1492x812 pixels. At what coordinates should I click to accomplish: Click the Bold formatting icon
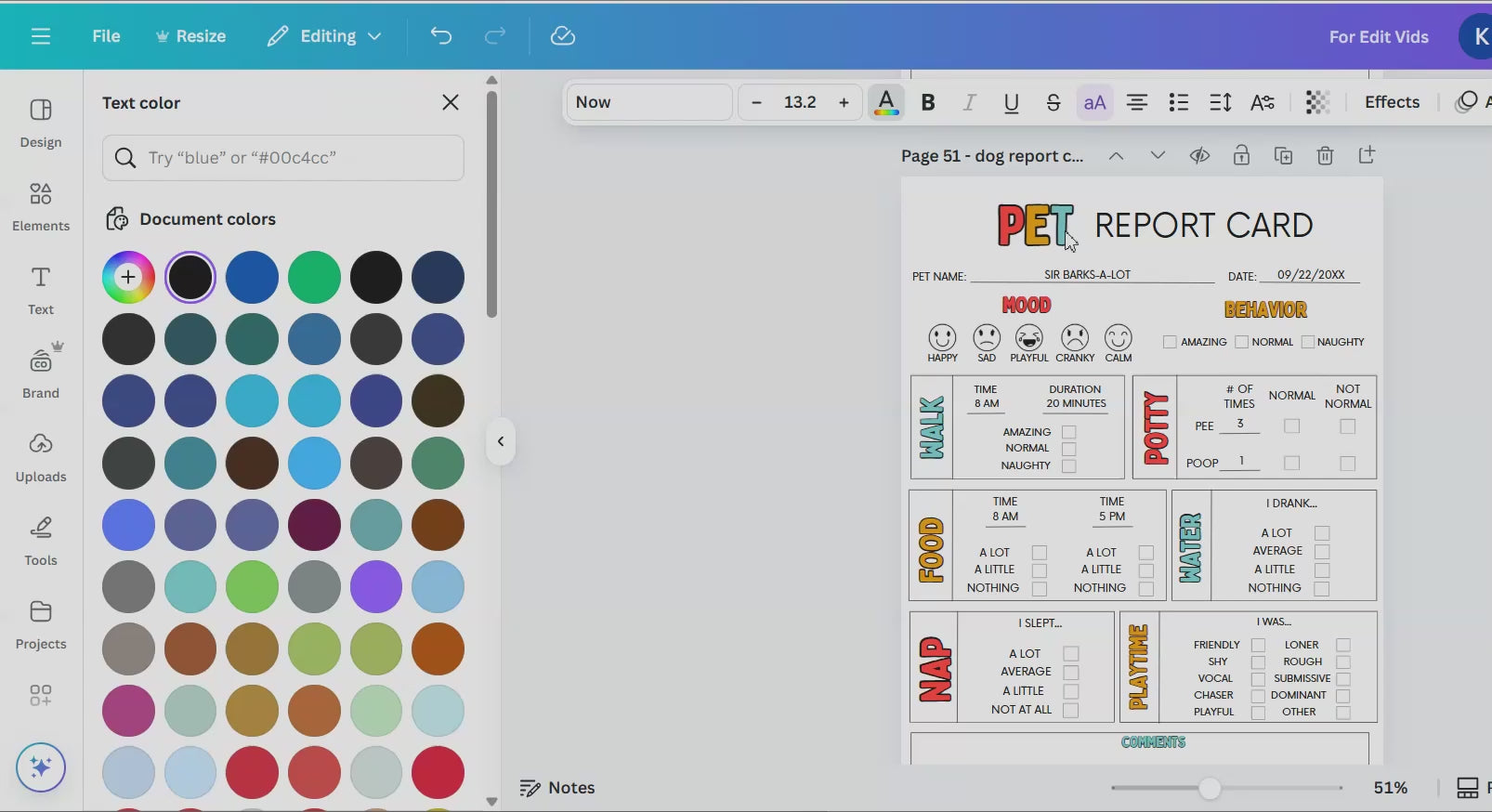pos(927,102)
